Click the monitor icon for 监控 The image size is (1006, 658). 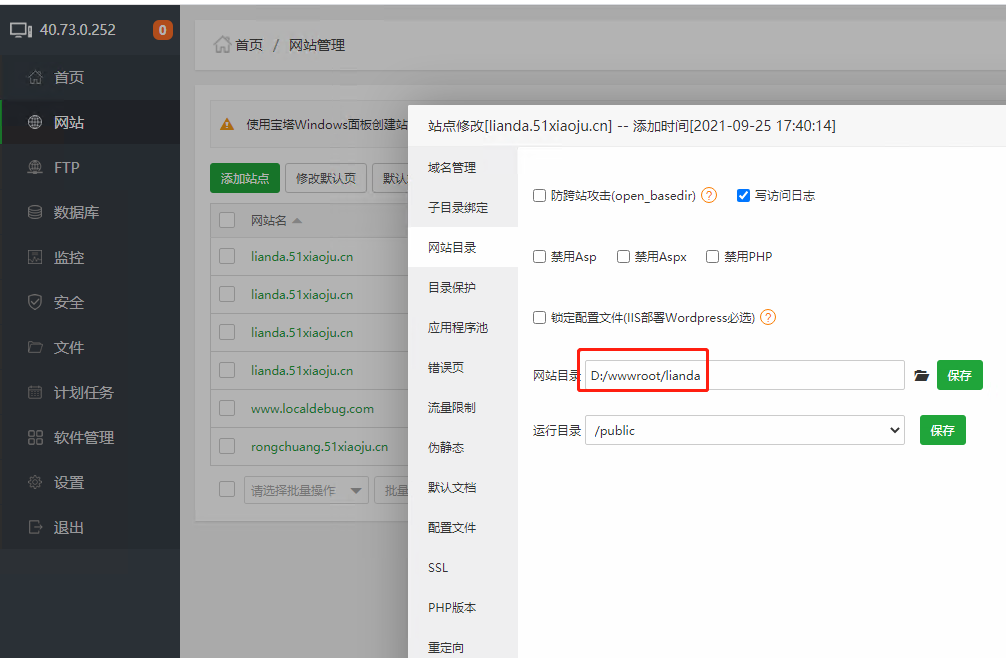(35, 257)
